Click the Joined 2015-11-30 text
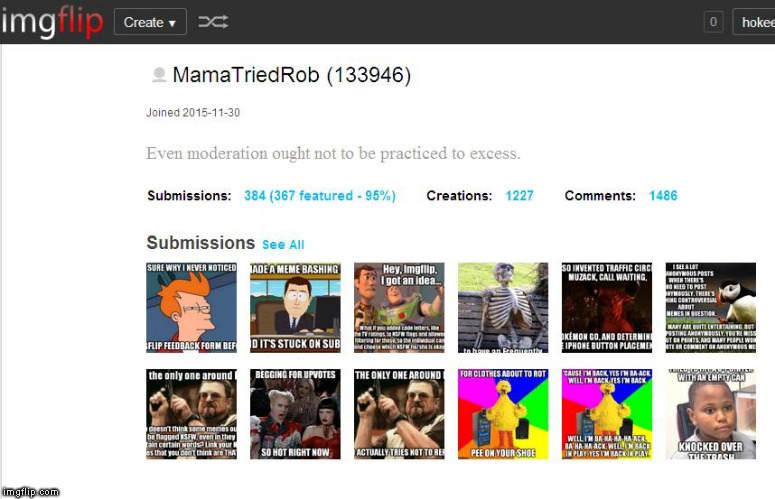775x499 pixels. click(x=193, y=113)
